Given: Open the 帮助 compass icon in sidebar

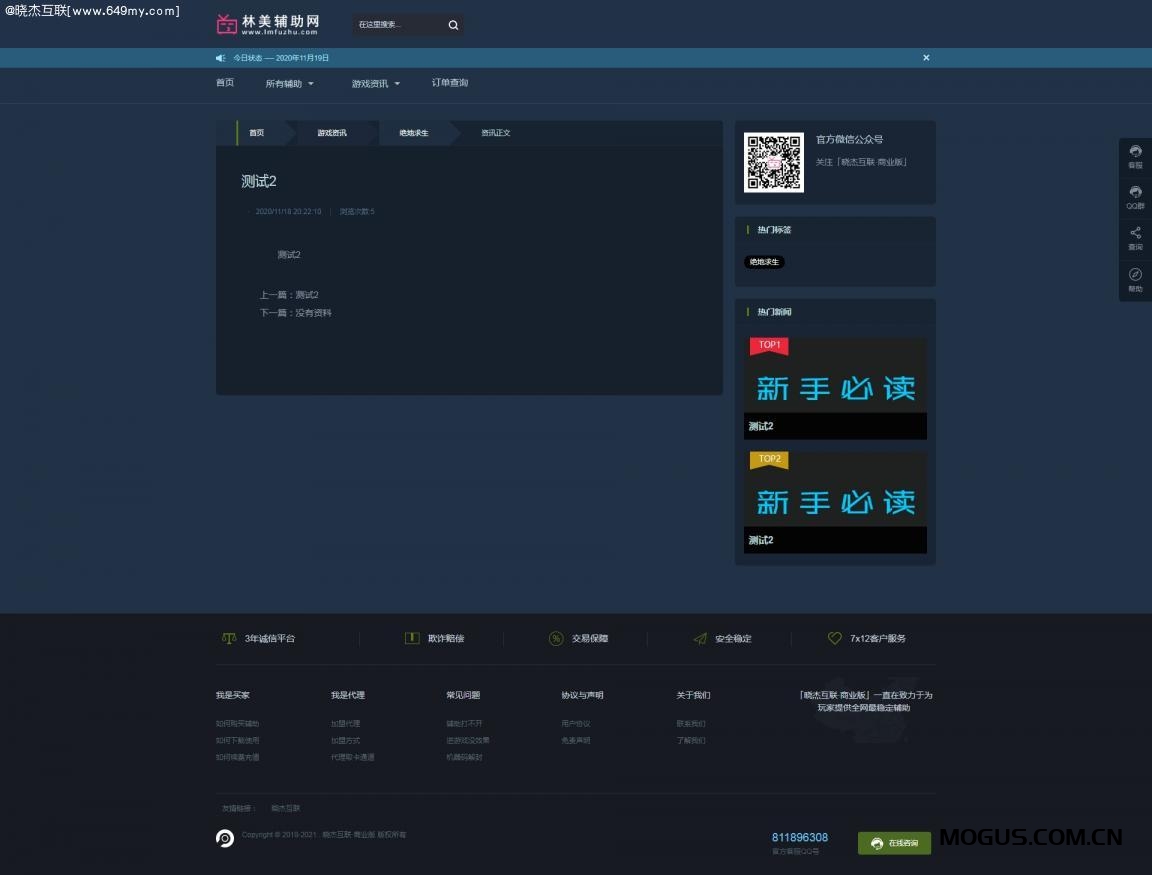Looking at the screenshot, I should pyautogui.click(x=1135, y=279).
